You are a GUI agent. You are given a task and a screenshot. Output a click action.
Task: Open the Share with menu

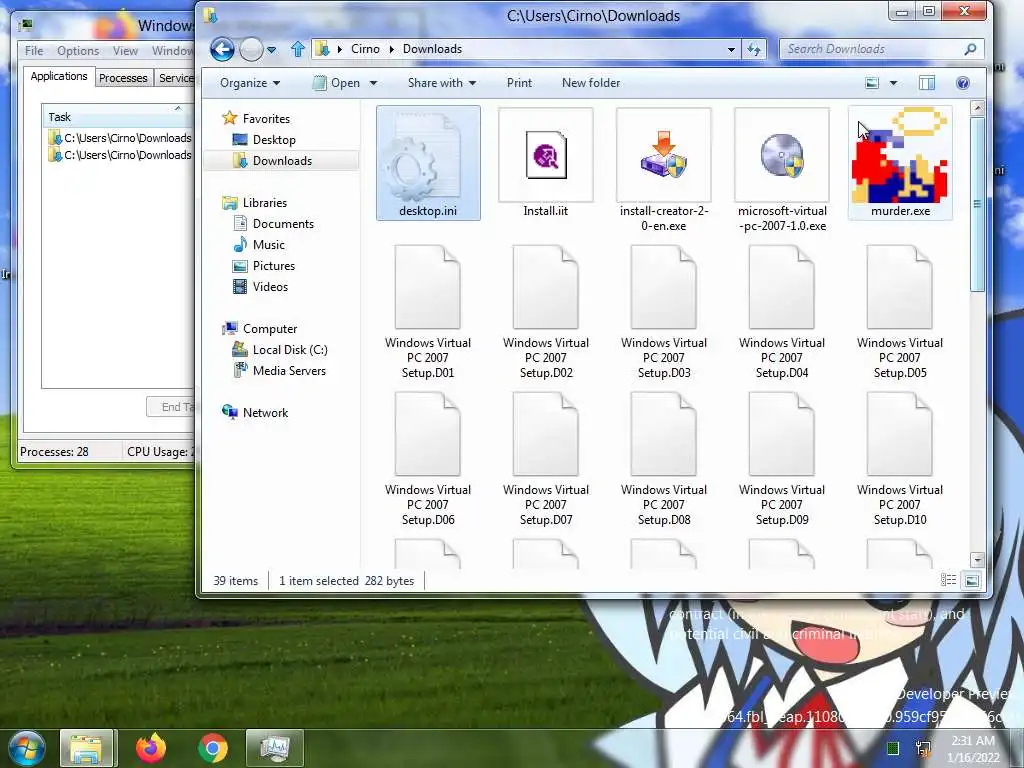coord(442,83)
